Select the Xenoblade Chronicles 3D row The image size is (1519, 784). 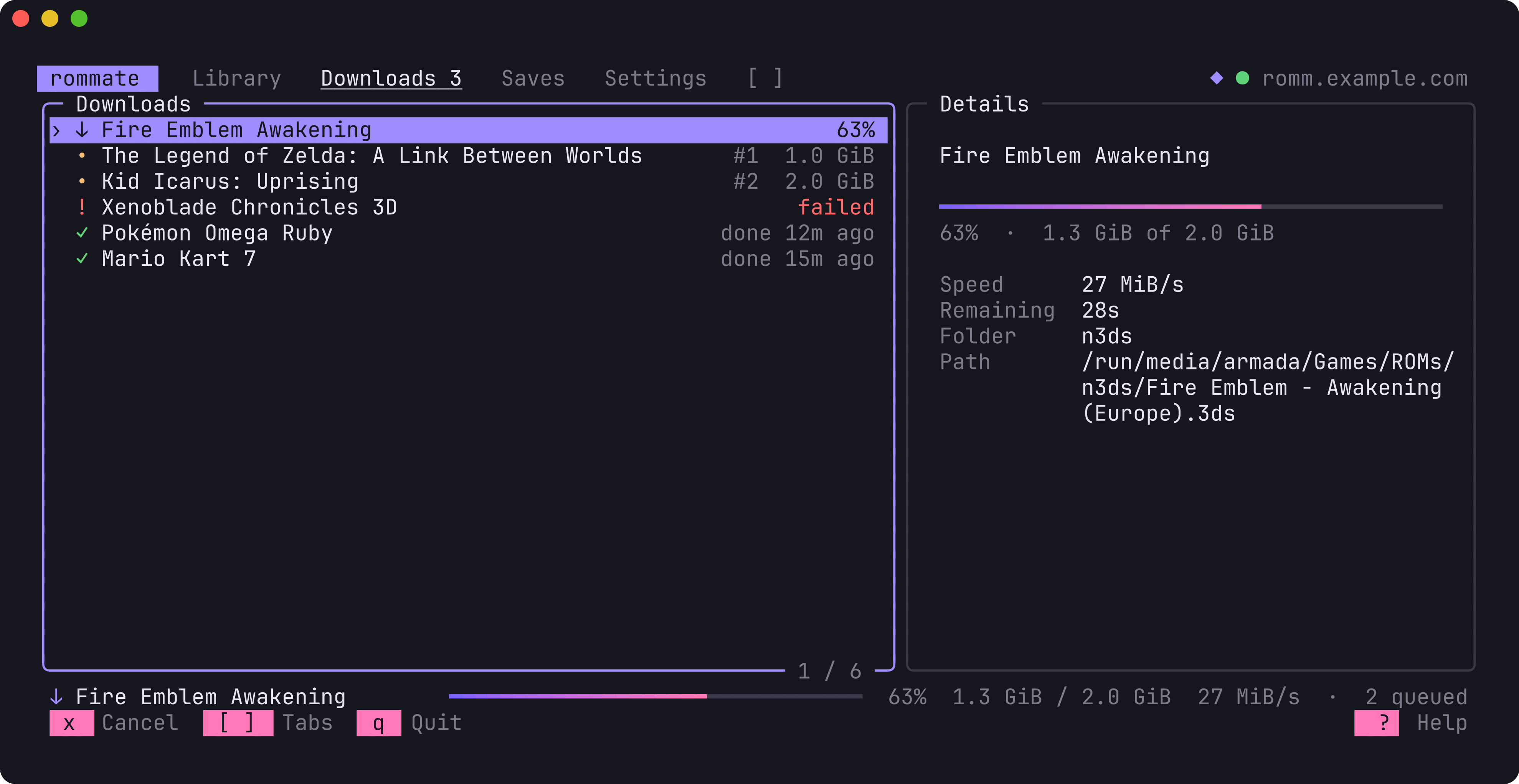point(468,207)
